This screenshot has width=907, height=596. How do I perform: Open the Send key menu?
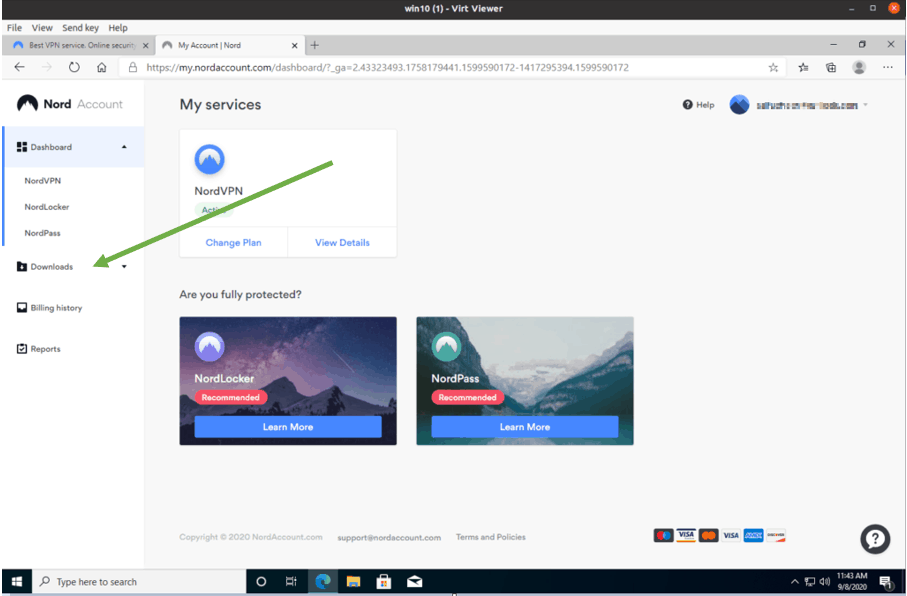point(80,28)
